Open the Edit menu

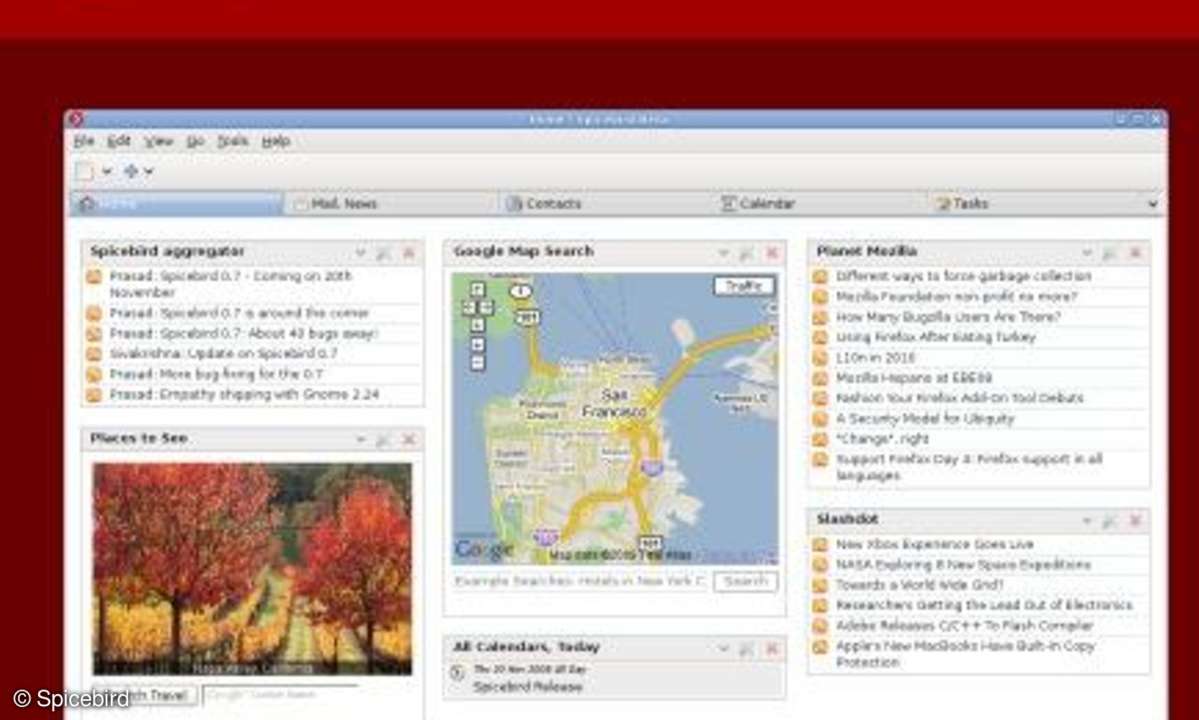[x=119, y=141]
